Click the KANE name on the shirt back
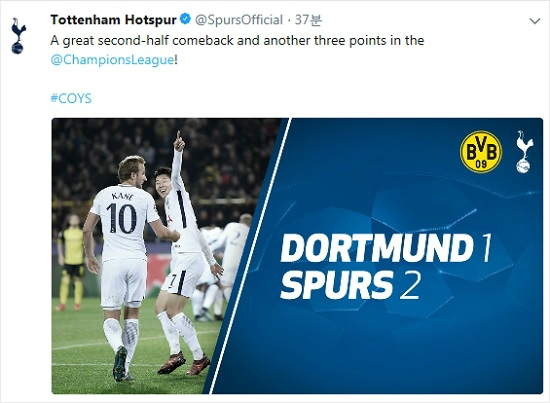 click(122, 196)
